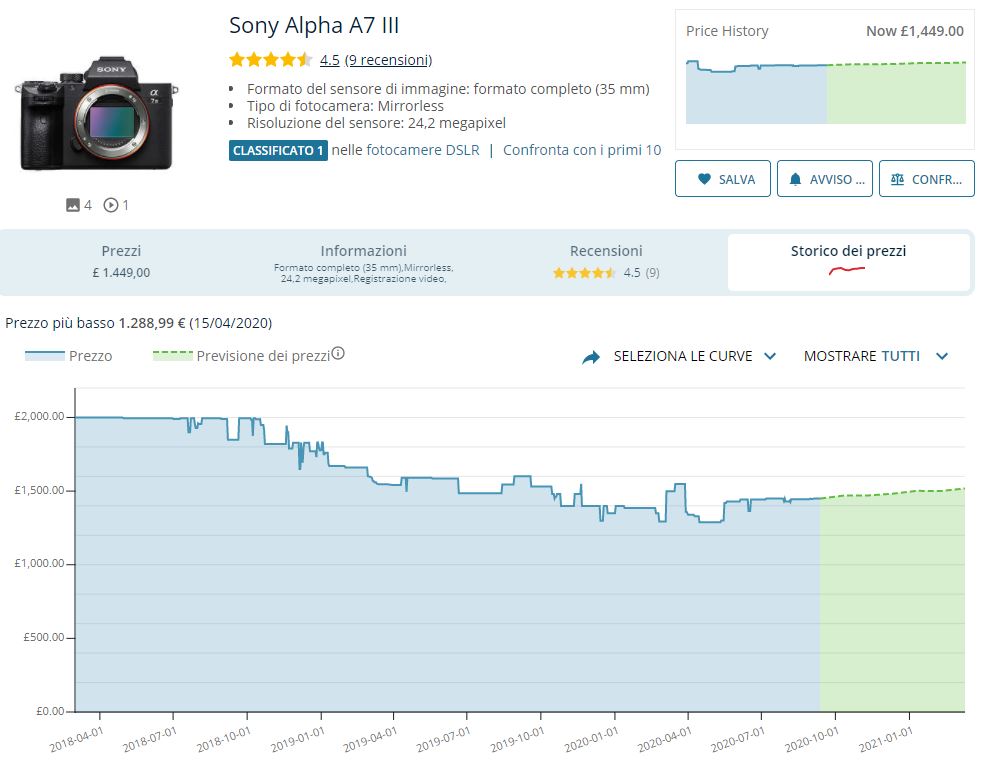Click the green forecast area of the chart
The width and height of the screenshot is (986, 778).
(x=892, y=601)
